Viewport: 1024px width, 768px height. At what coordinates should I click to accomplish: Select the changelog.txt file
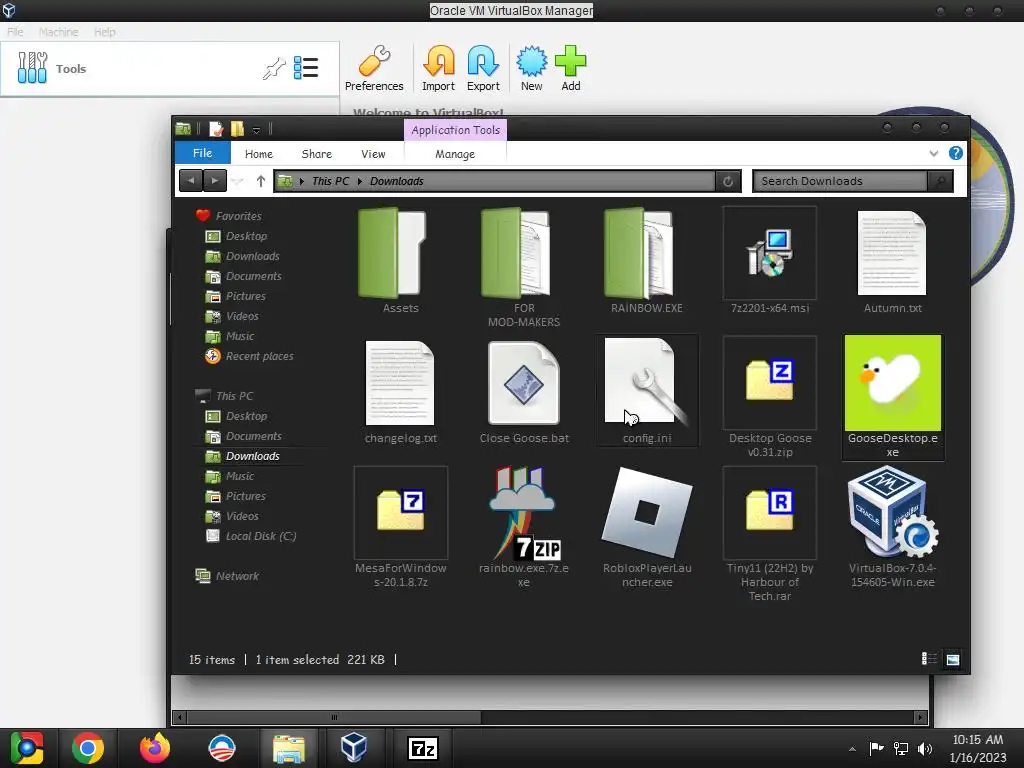coord(400,392)
